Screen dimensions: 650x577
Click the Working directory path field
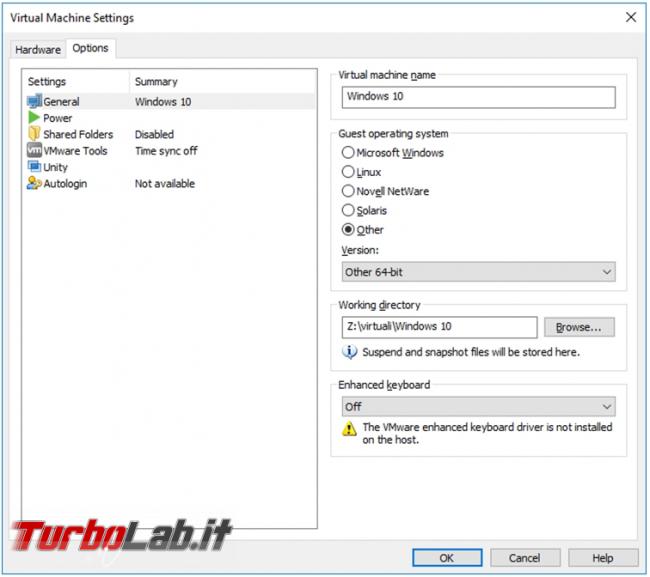pyautogui.click(x=439, y=327)
